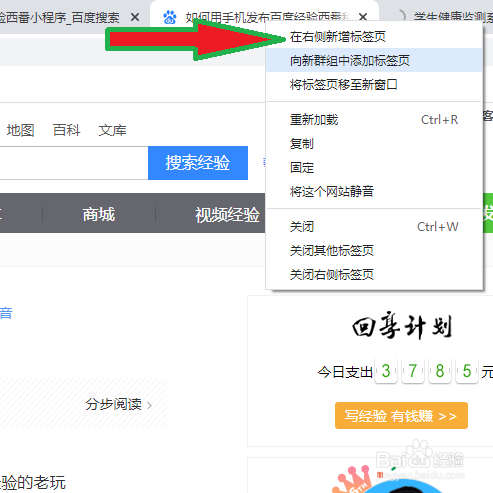This screenshot has height=493, width=493.
Task: Open the 商城 navigation item
Action: point(99,214)
